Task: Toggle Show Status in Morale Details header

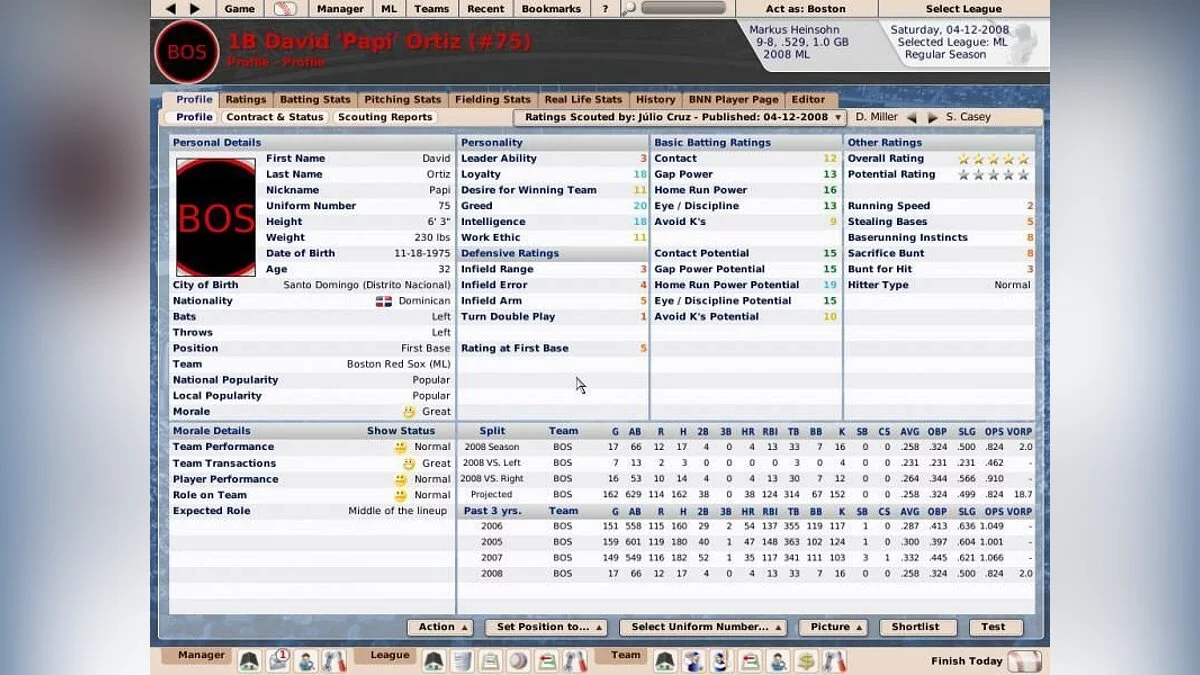Action: [x=400, y=431]
